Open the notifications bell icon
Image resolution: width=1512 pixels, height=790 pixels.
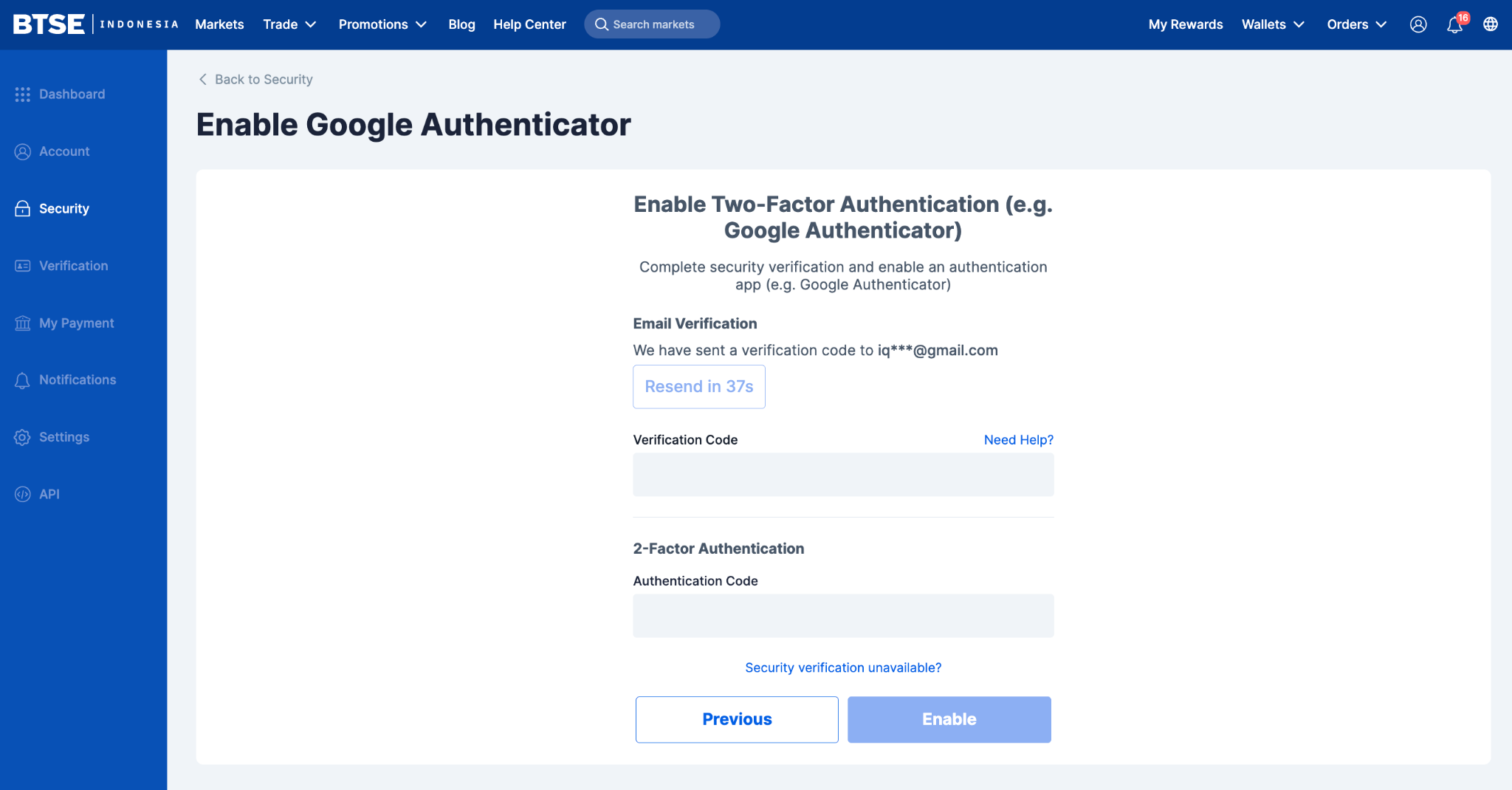[x=1454, y=24]
